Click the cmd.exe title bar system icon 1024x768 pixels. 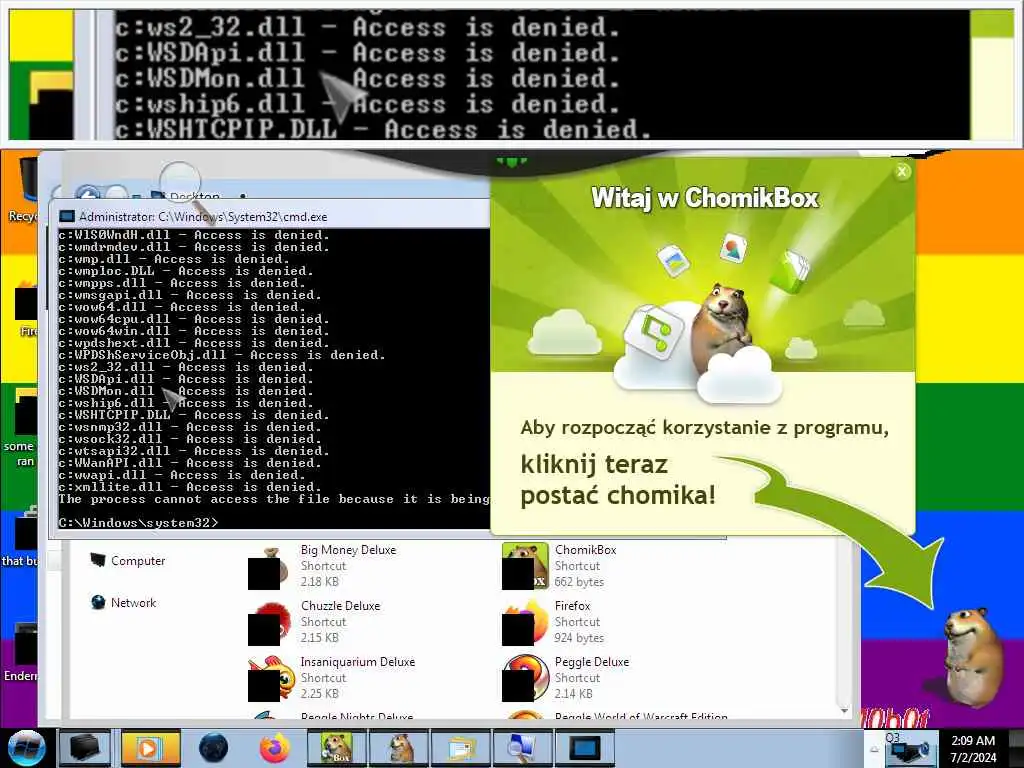67,216
